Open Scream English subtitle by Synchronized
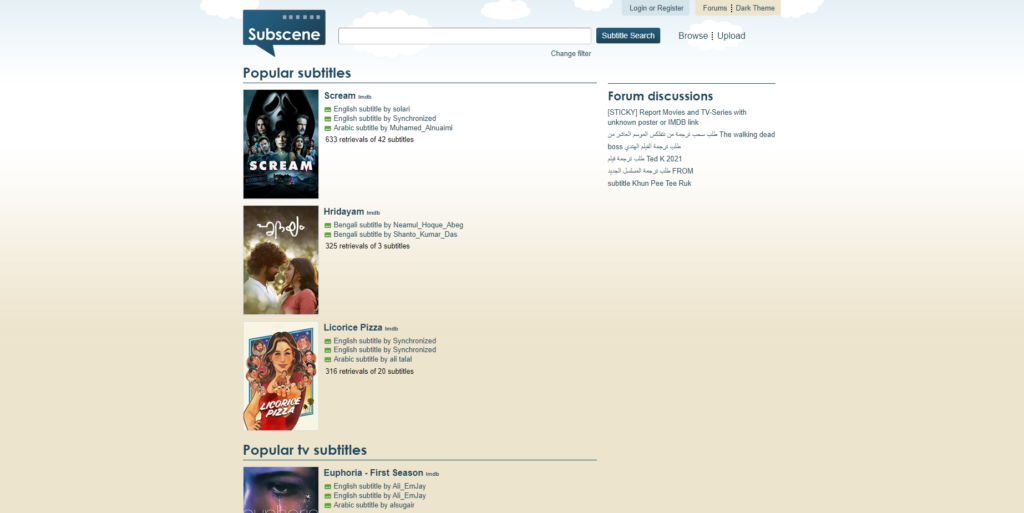 pos(385,119)
